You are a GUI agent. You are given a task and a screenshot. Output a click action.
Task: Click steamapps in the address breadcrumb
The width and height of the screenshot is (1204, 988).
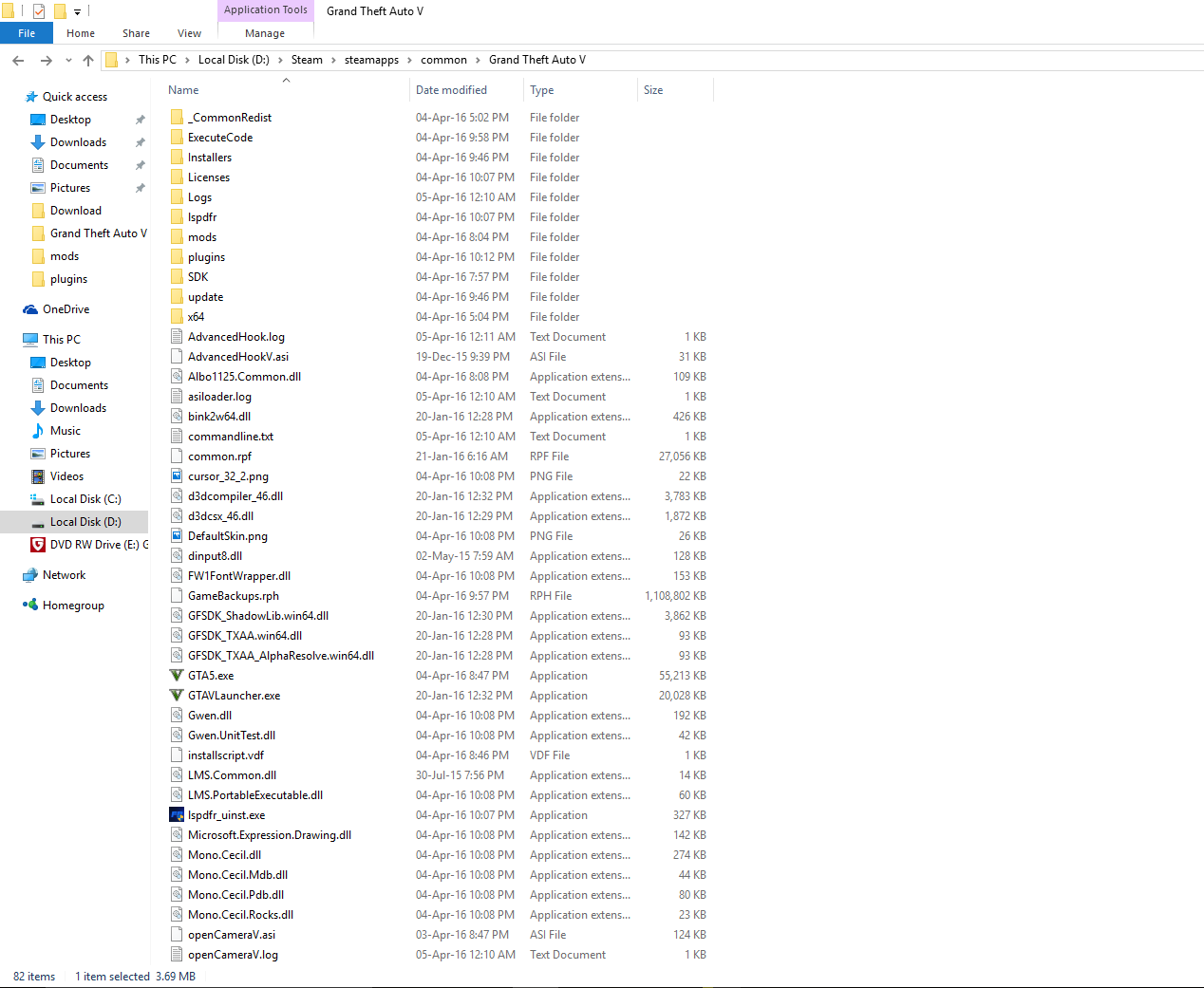pos(371,60)
